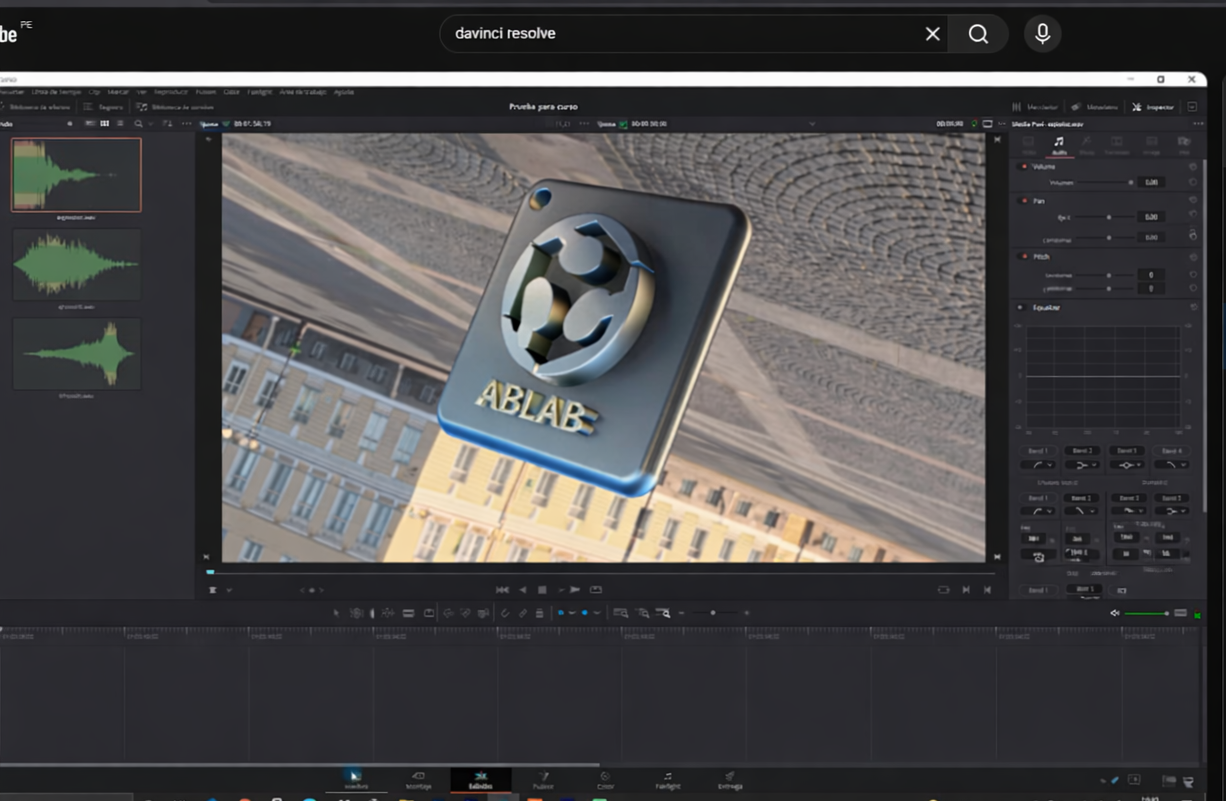This screenshot has height=801, width=1226.
Task: Select the first audio waveform thumbnail
Action: click(76, 175)
